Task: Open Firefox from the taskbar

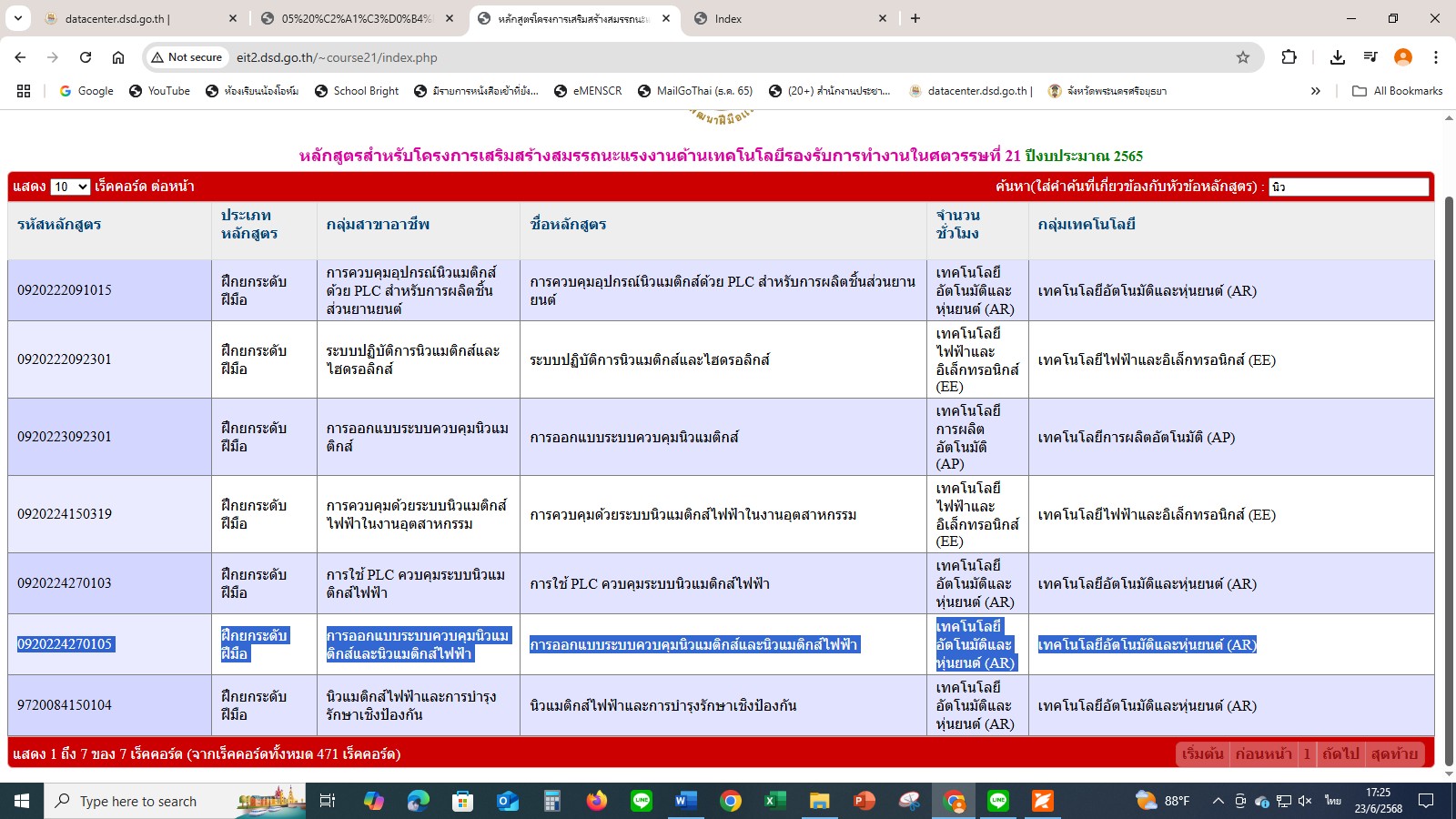Action: click(597, 801)
